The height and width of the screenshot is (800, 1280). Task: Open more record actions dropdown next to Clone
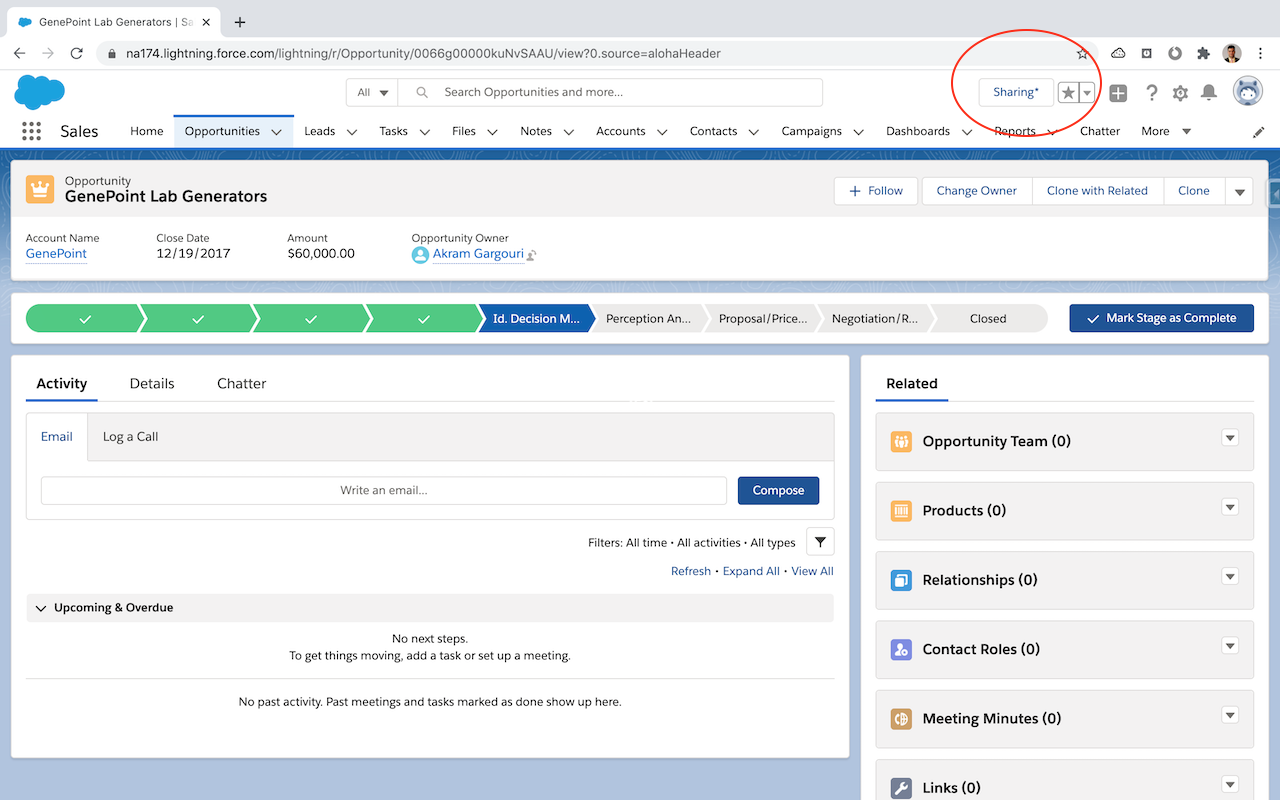coord(1240,191)
